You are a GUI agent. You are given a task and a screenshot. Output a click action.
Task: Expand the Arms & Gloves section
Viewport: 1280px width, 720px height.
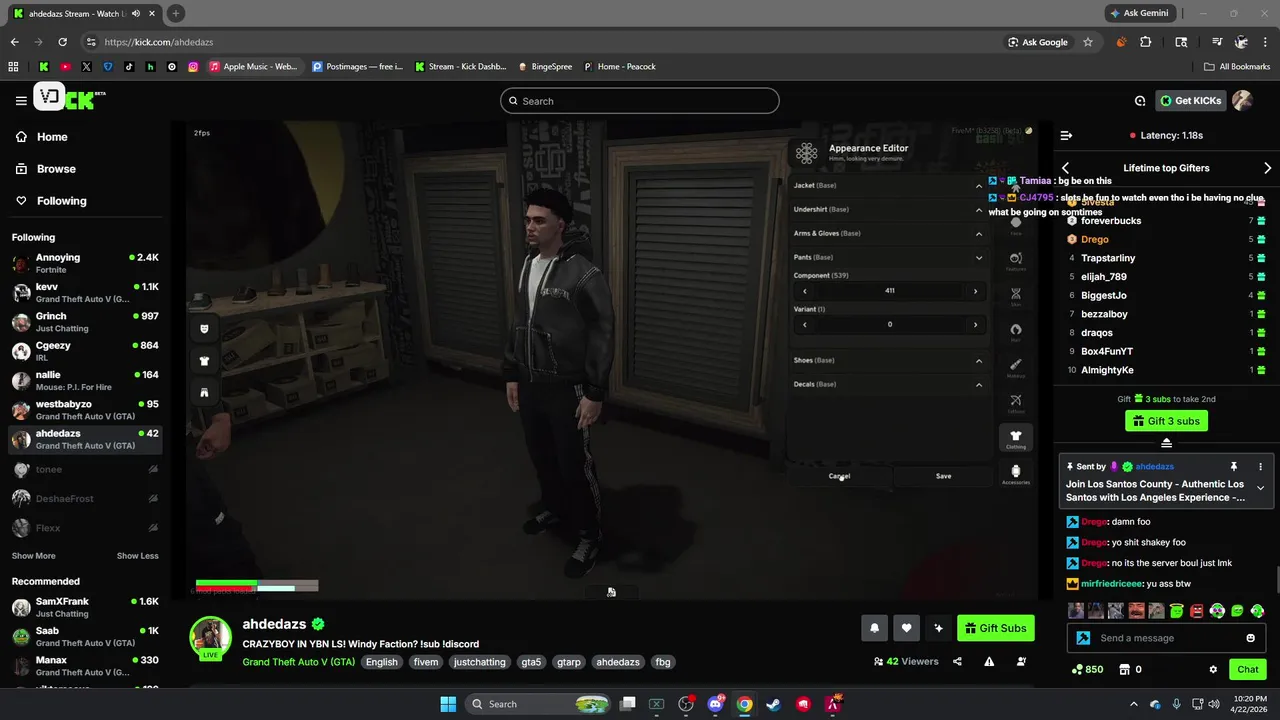pyautogui.click(x=887, y=233)
